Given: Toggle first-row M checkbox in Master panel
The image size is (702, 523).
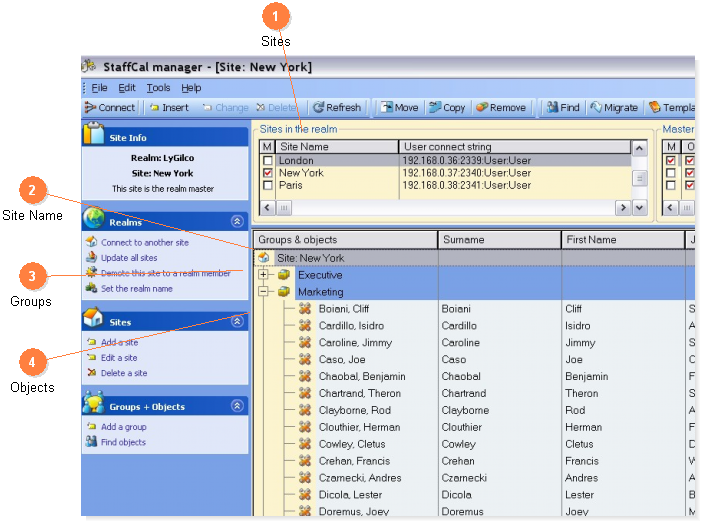Looking at the screenshot, I should coord(670,160).
